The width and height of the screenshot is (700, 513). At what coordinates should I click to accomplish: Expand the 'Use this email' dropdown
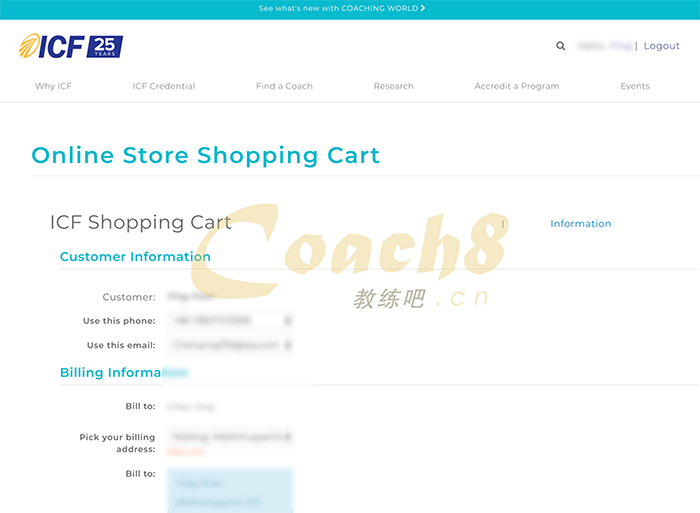[231, 345]
